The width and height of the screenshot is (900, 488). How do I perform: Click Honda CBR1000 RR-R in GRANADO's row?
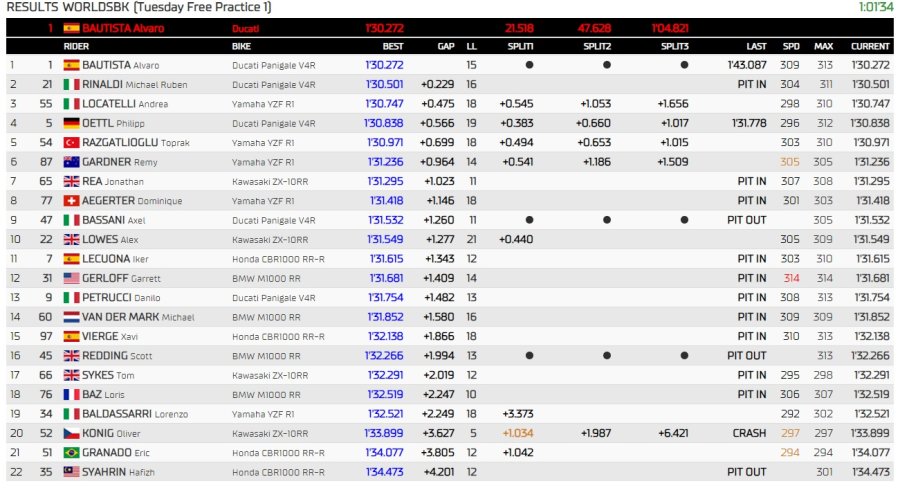(x=278, y=452)
